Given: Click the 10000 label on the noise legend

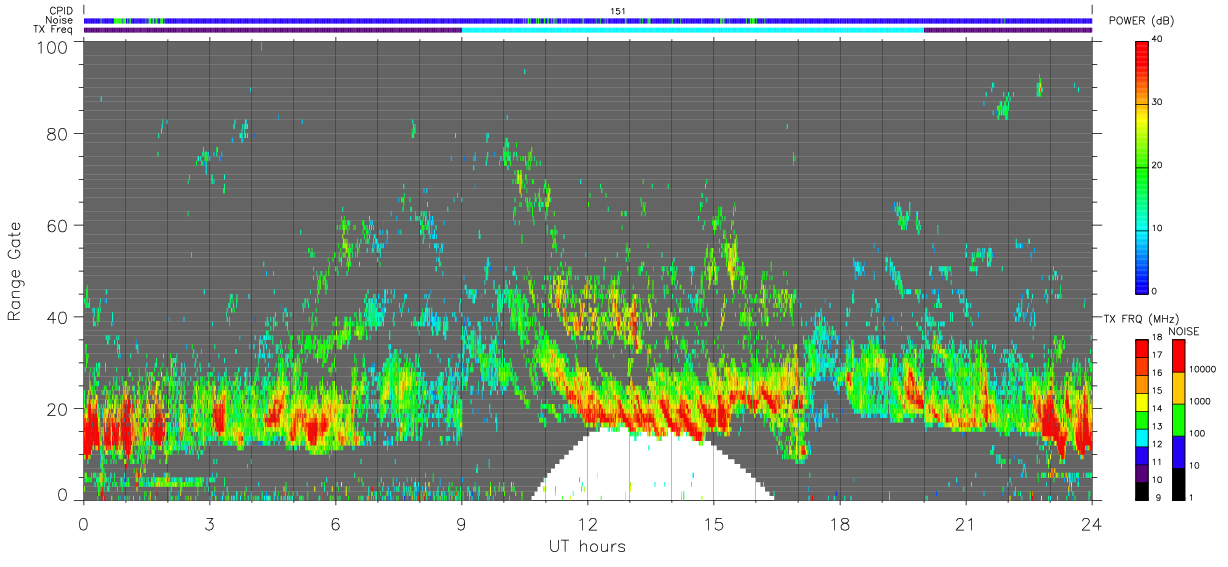Looking at the screenshot, I should [x=1202, y=370].
